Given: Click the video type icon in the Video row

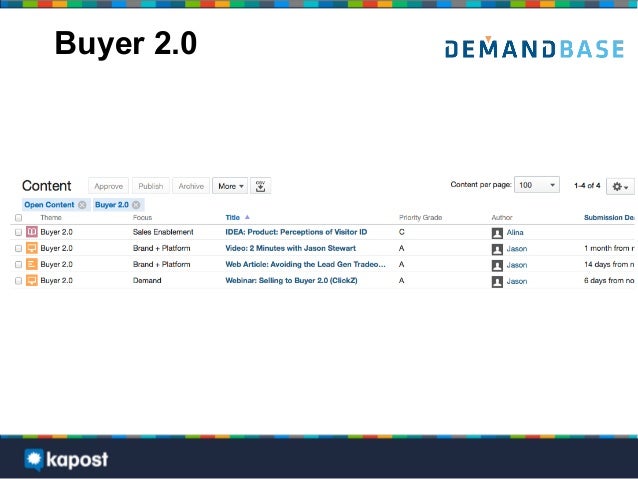Looking at the screenshot, I should point(32,248).
